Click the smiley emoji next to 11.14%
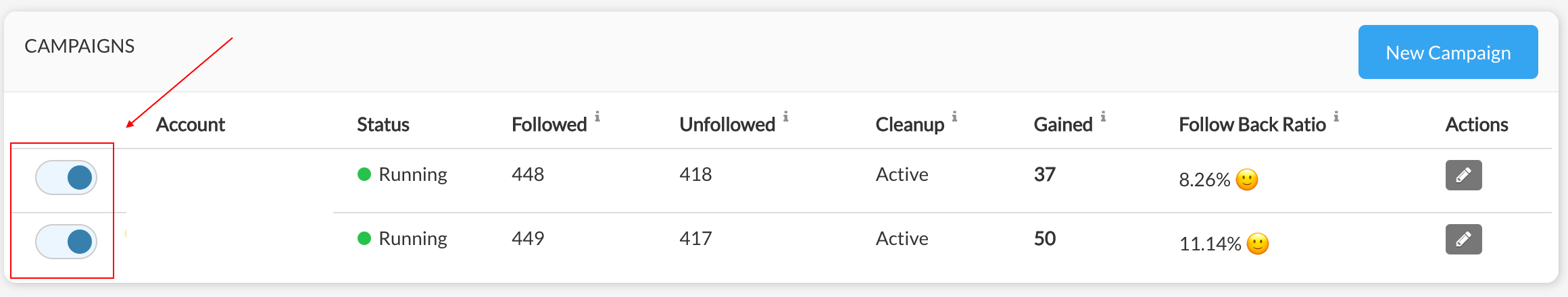The image size is (1568, 297). pos(1258,244)
